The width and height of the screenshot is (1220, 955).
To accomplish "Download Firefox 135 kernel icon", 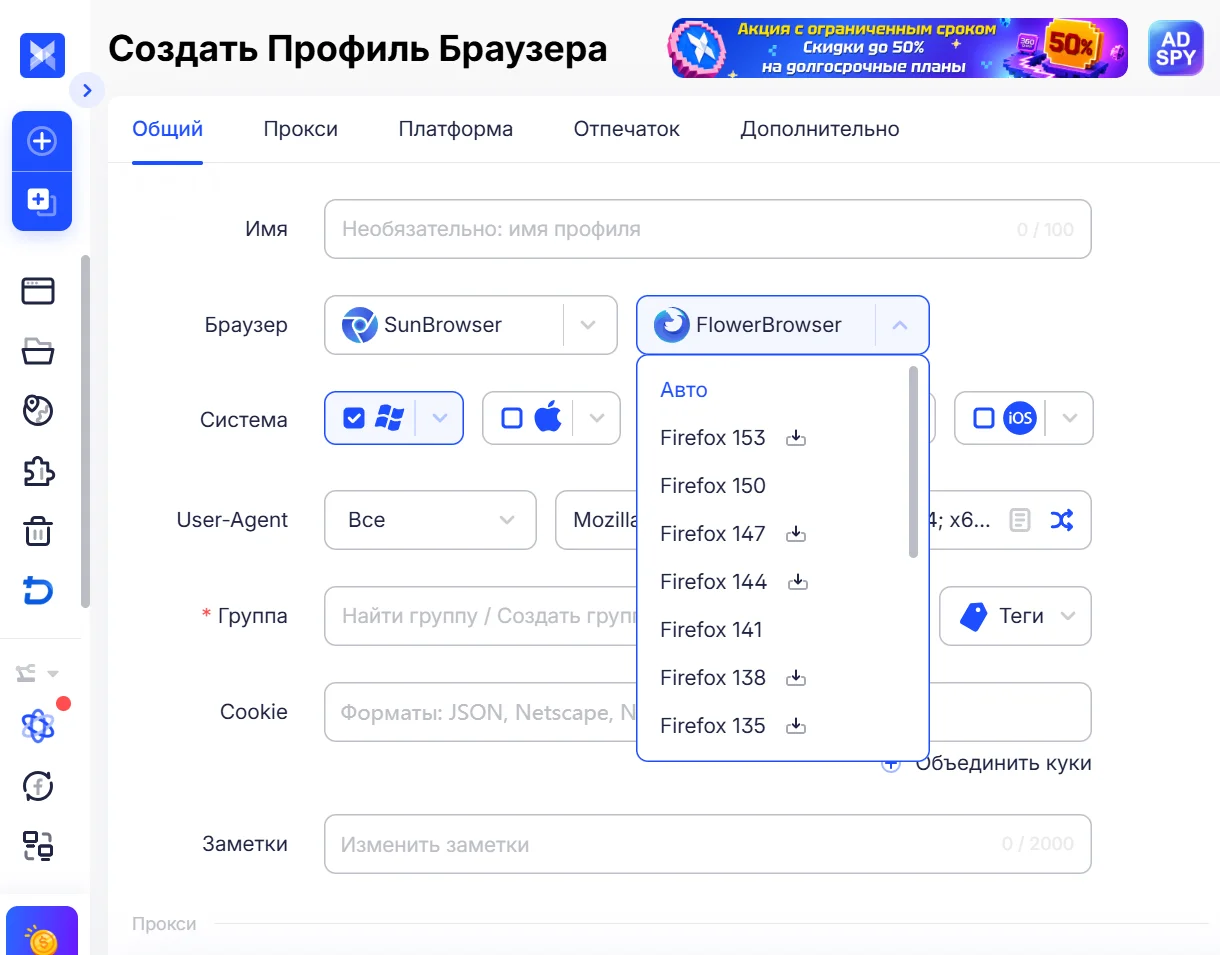I will (x=796, y=726).
